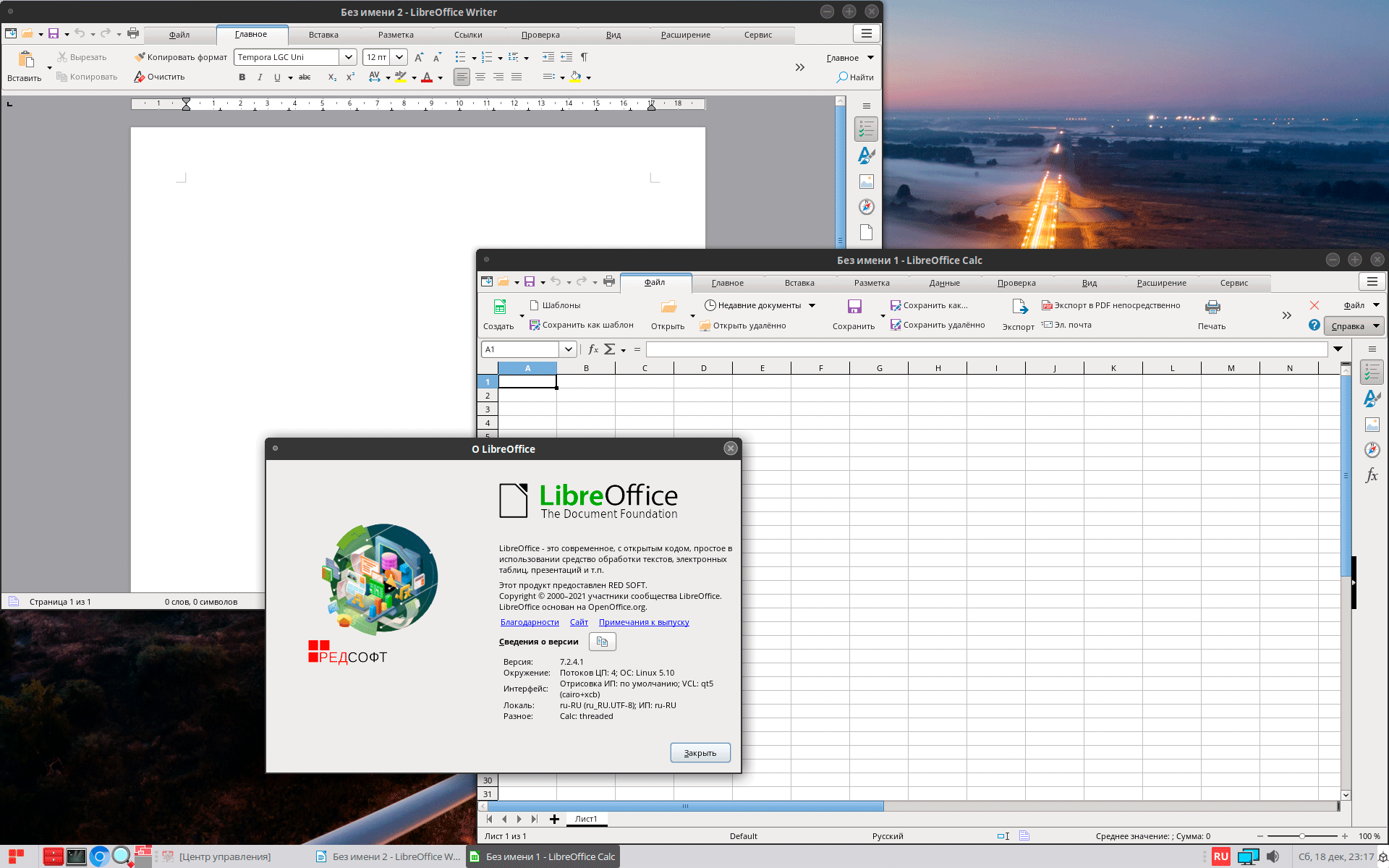Click the Закрыть button in About dialog
The image size is (1389, 868).
[x=700, y=753]
